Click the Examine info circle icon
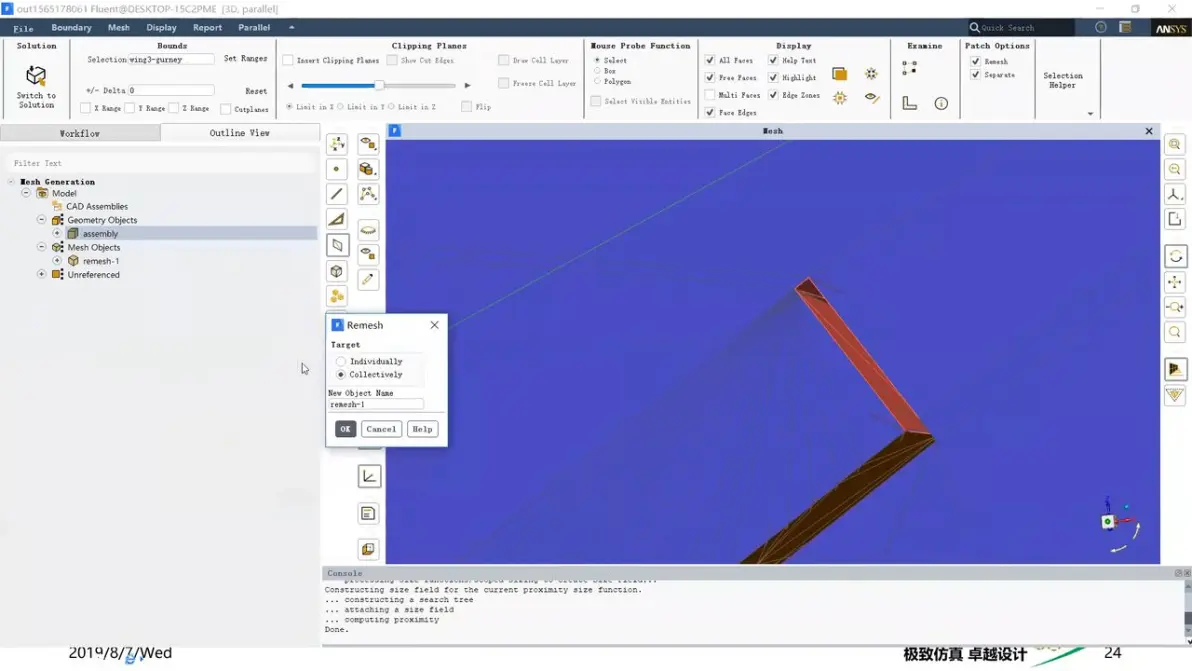Screen dimensions: 1192x671 941,103
